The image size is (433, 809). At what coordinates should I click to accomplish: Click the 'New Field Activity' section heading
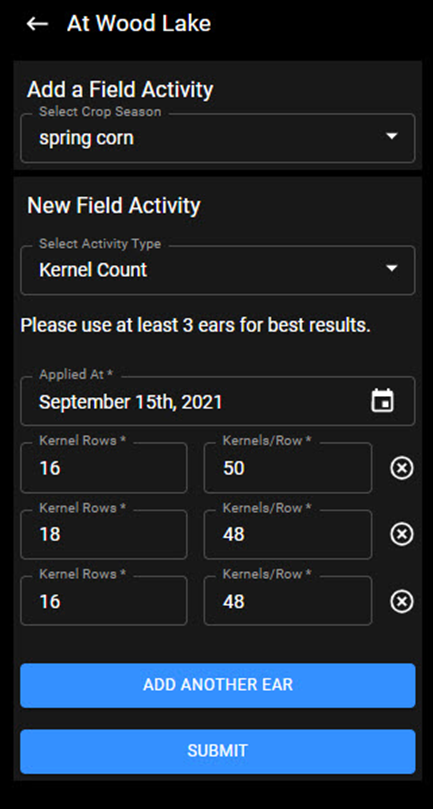[114, 205]
